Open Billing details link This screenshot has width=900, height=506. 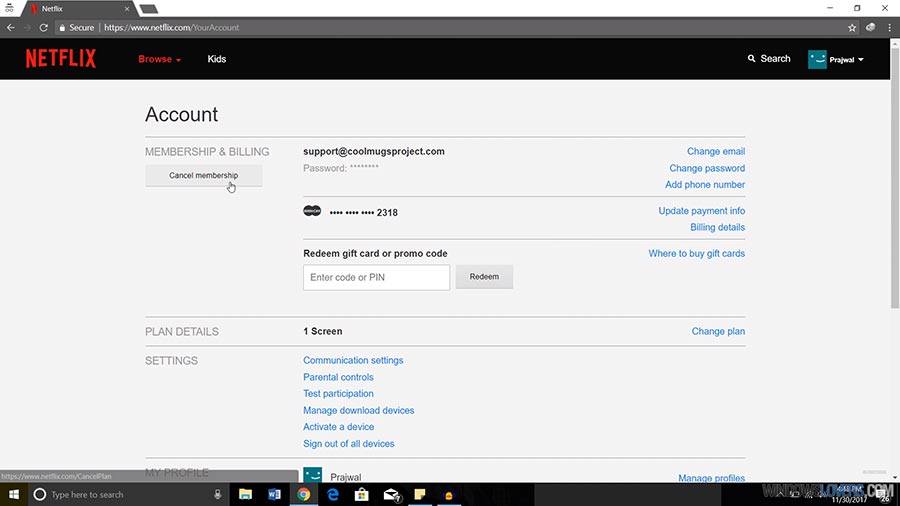pyautogui.click(x=717, y=227)
